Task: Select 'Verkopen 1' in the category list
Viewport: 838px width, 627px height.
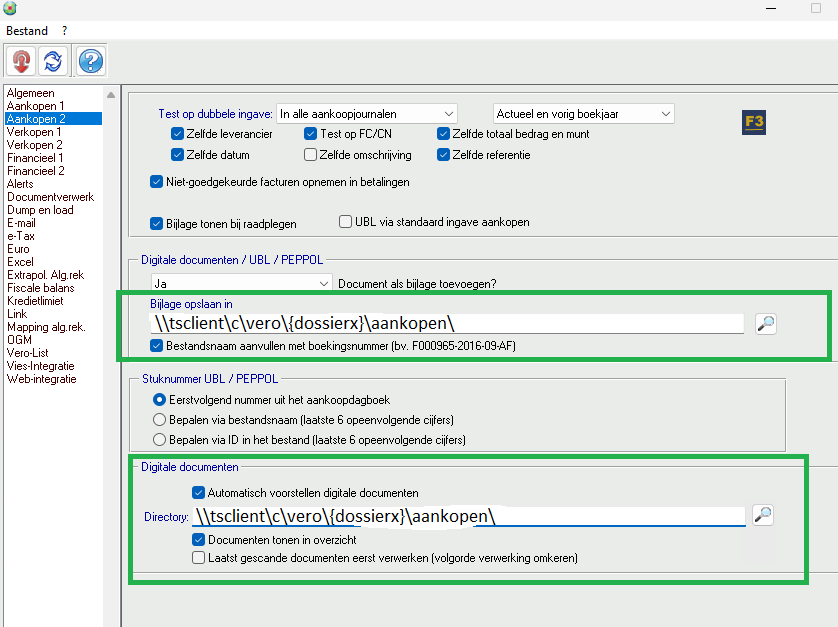Action: pyautogui.click(x=34, y=132)
